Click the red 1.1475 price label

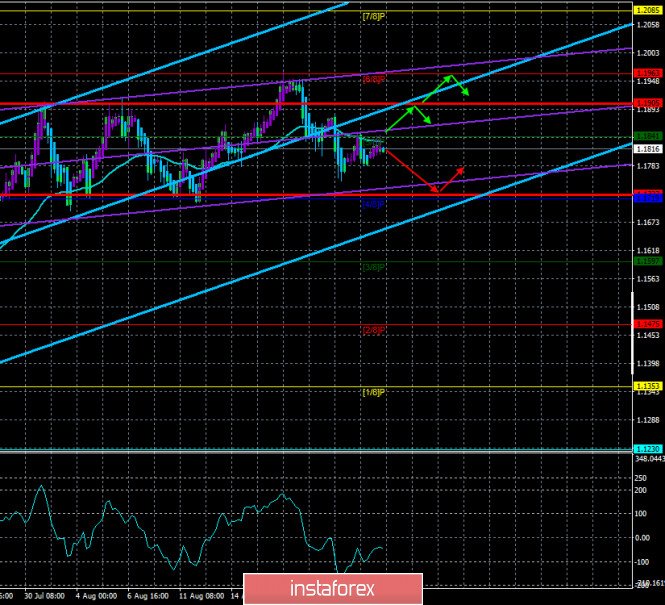click(x=648, y=324)
